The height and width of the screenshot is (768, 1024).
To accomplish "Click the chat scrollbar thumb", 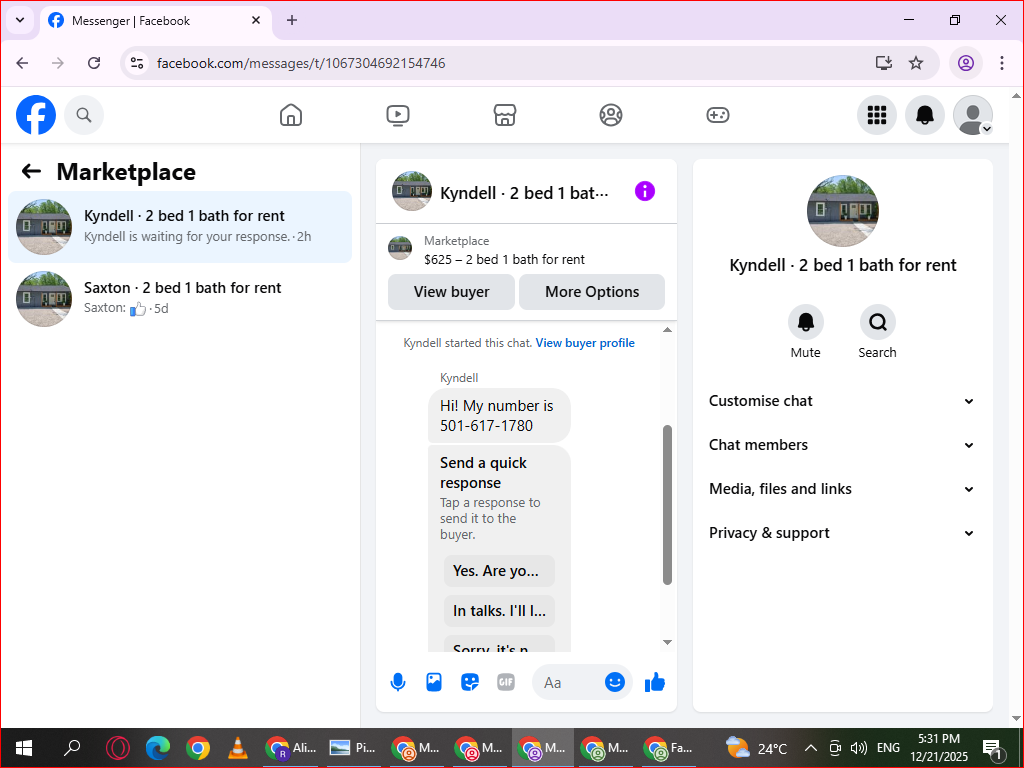I will click(667, 505).
